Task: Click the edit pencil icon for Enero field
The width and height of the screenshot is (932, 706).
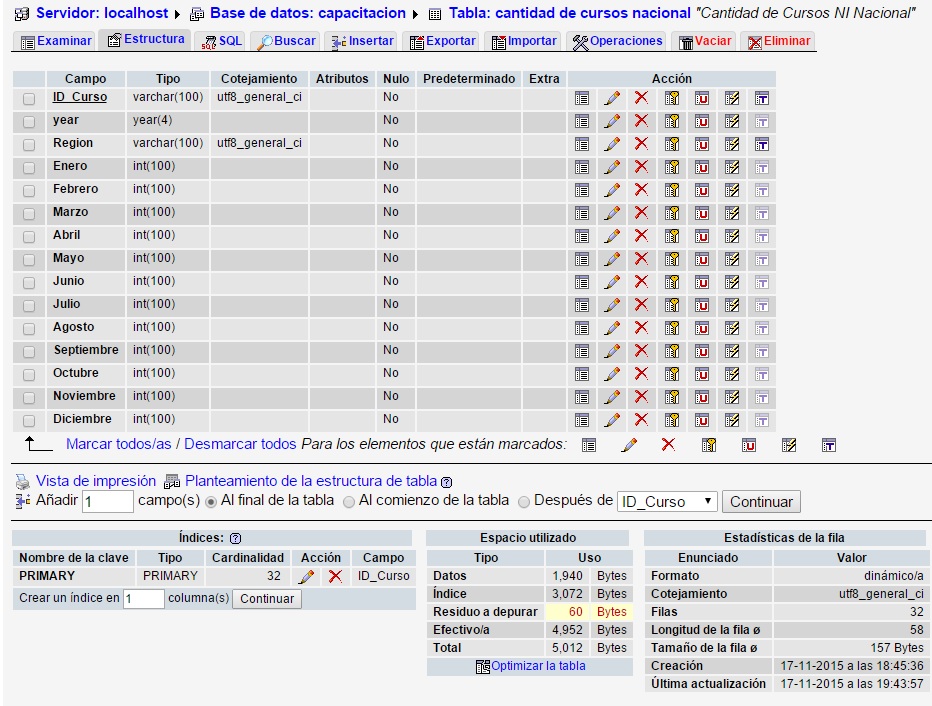Action: point(612,167)
